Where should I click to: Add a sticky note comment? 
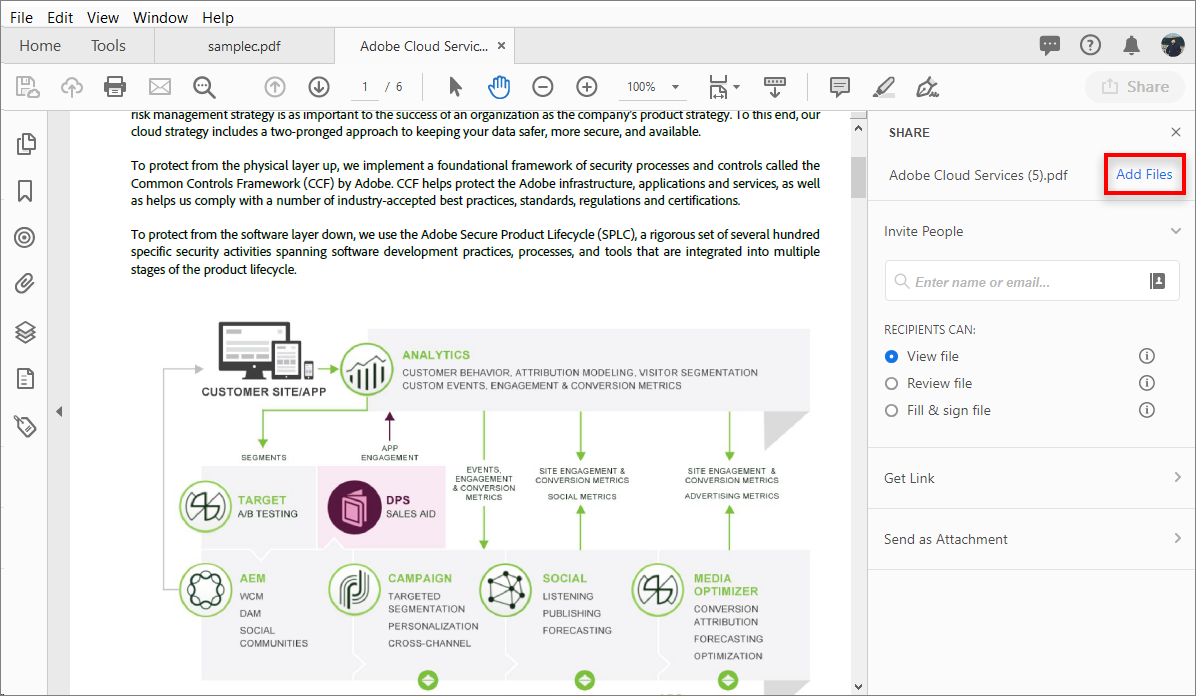click(840, 87)
